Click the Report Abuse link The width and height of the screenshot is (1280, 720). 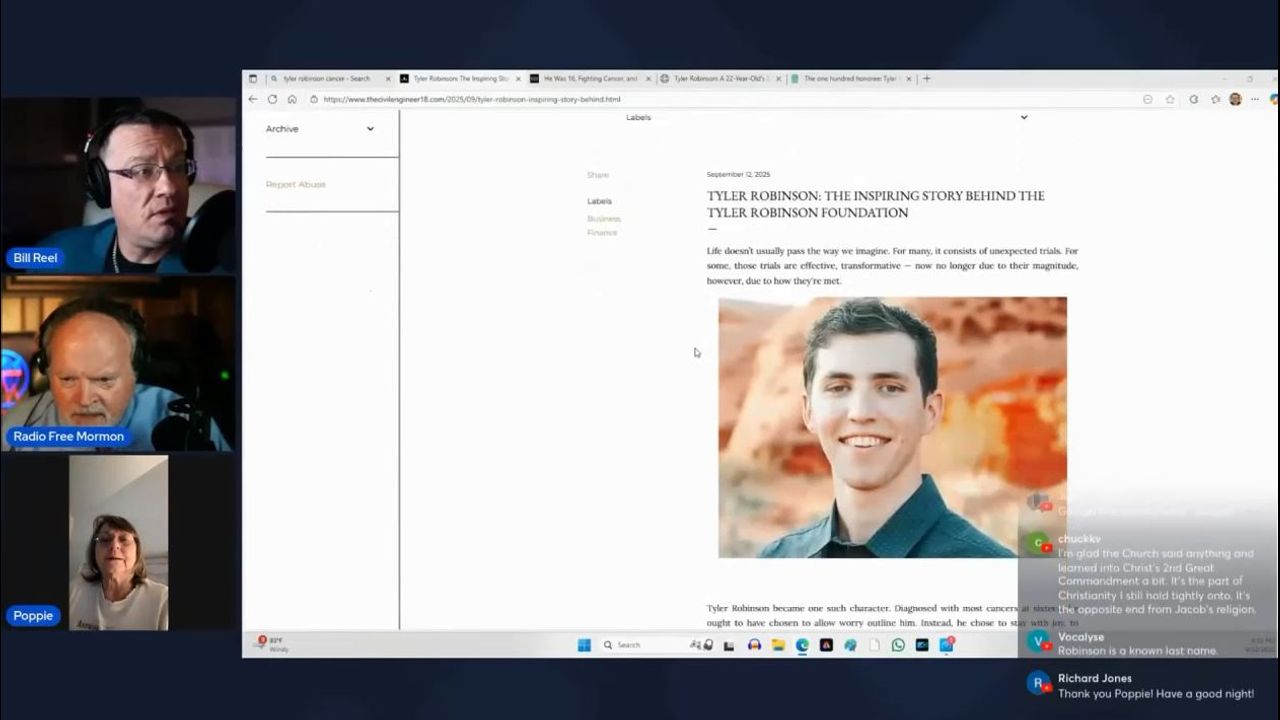[295, 184]
